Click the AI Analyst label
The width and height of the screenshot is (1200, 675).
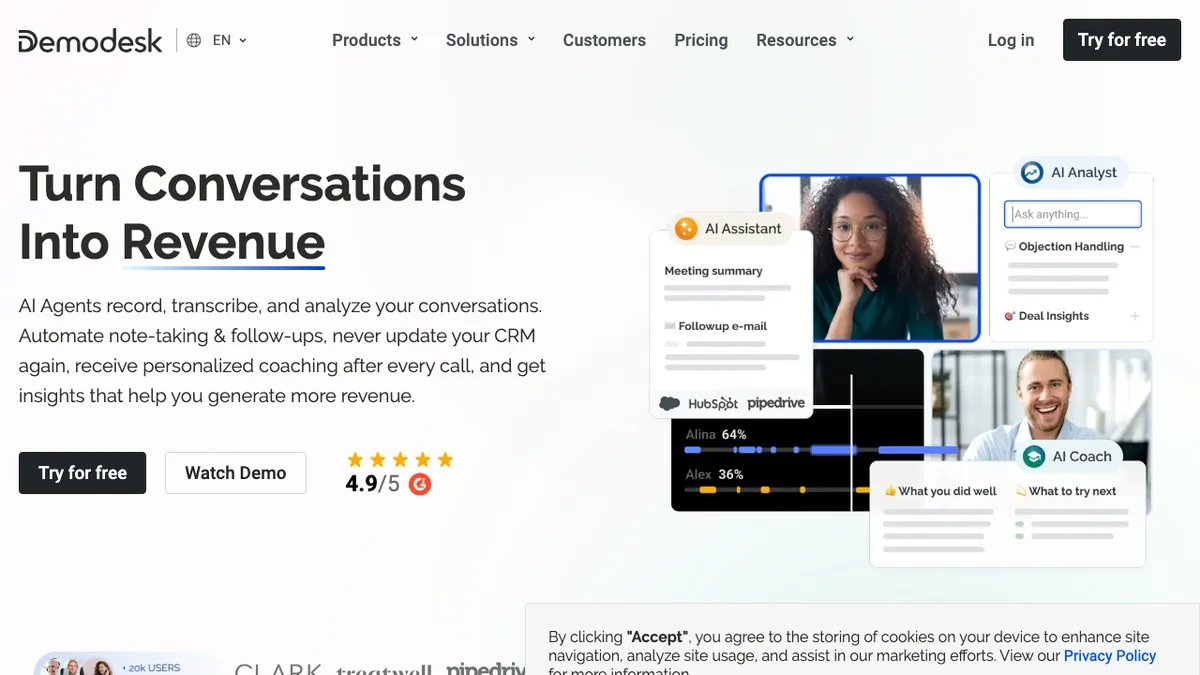tap(1084, 173)
